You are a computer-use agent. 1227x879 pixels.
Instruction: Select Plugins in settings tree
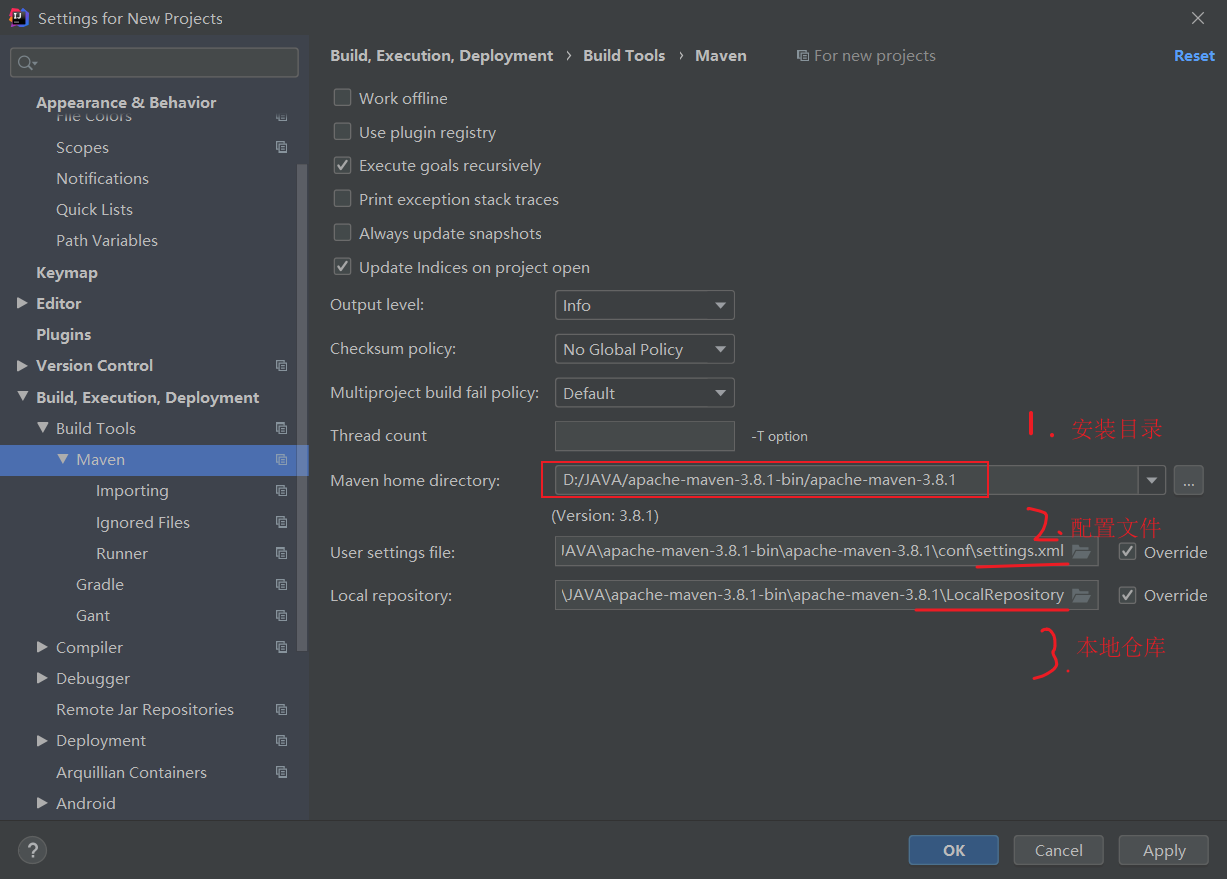click(x=63, y=334)
